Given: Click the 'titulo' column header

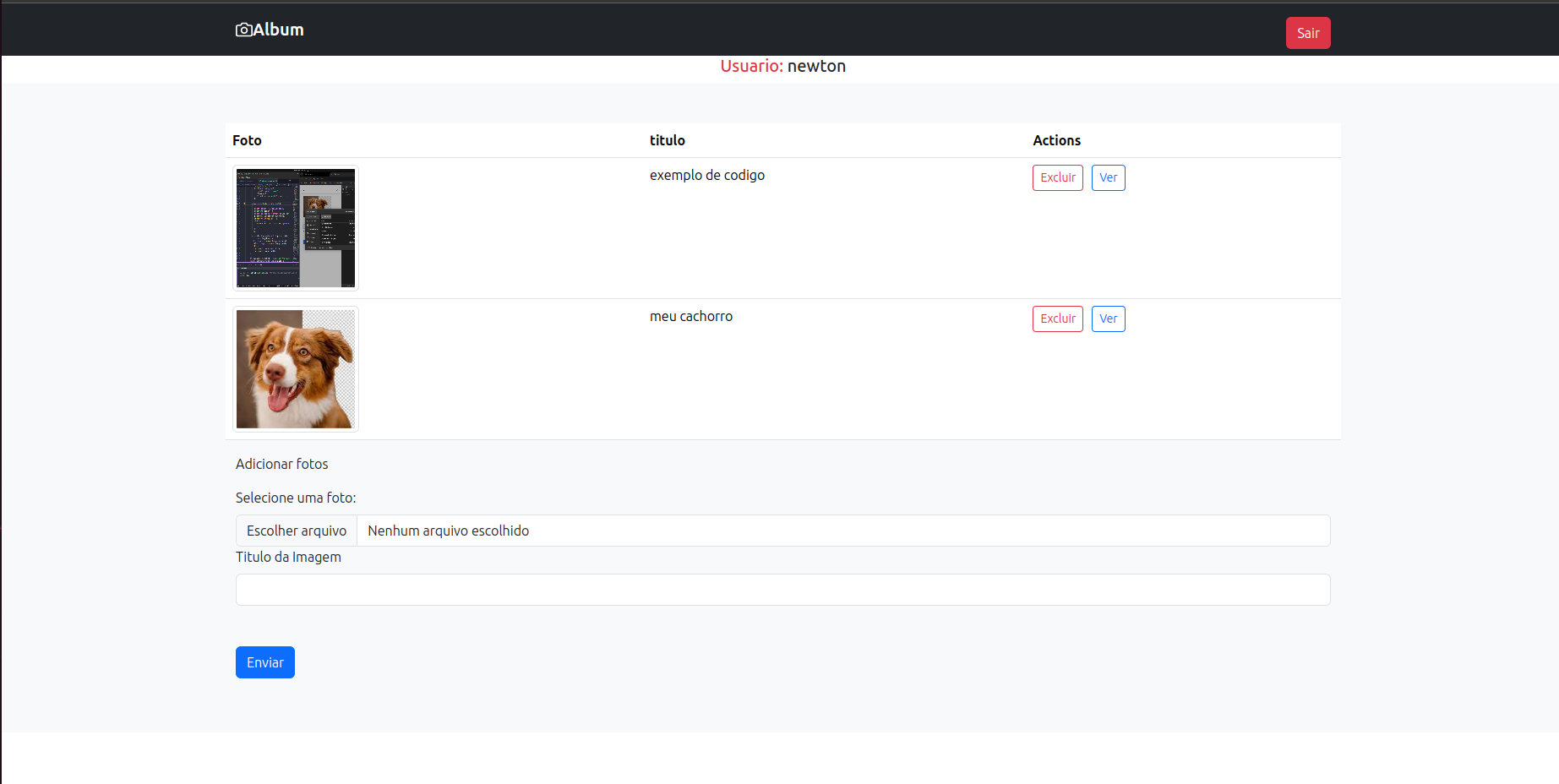Looking at the screenshot, I should 667,140.
